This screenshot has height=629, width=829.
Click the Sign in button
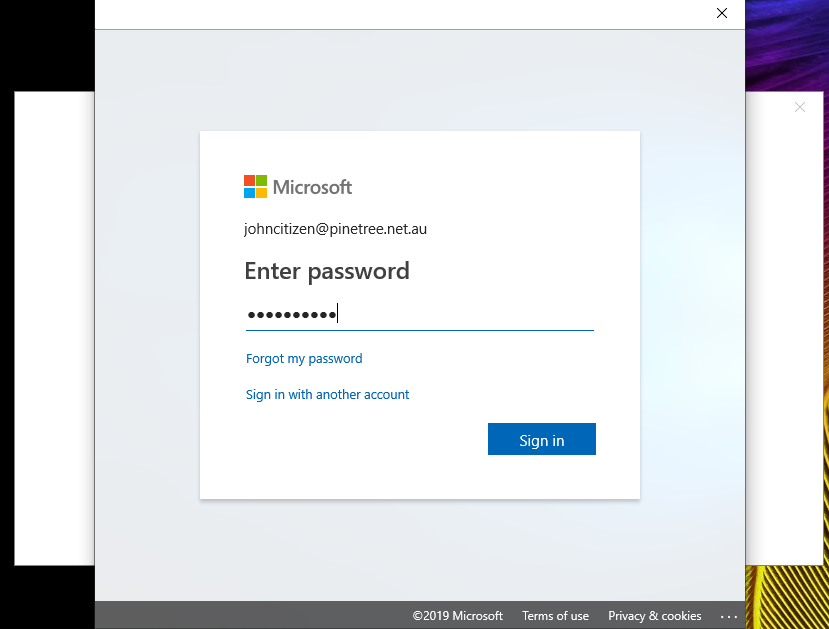541,439
